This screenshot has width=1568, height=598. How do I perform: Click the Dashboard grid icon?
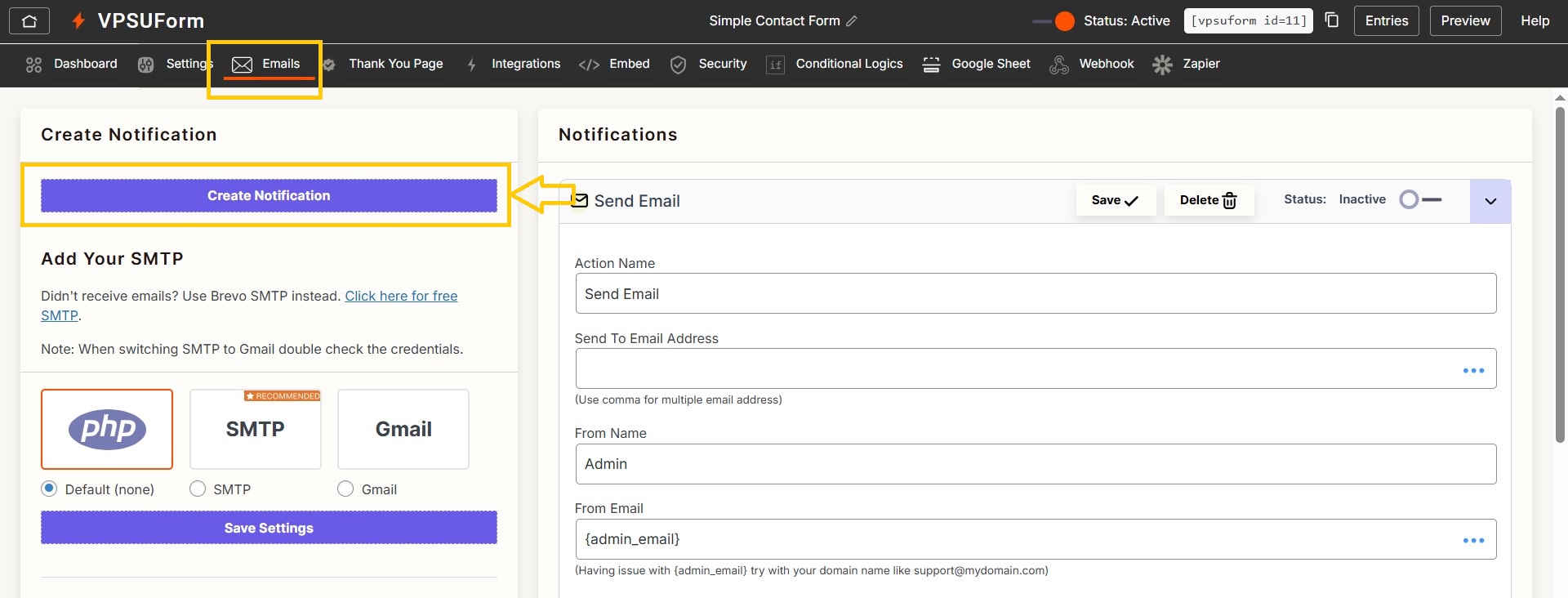33,65
